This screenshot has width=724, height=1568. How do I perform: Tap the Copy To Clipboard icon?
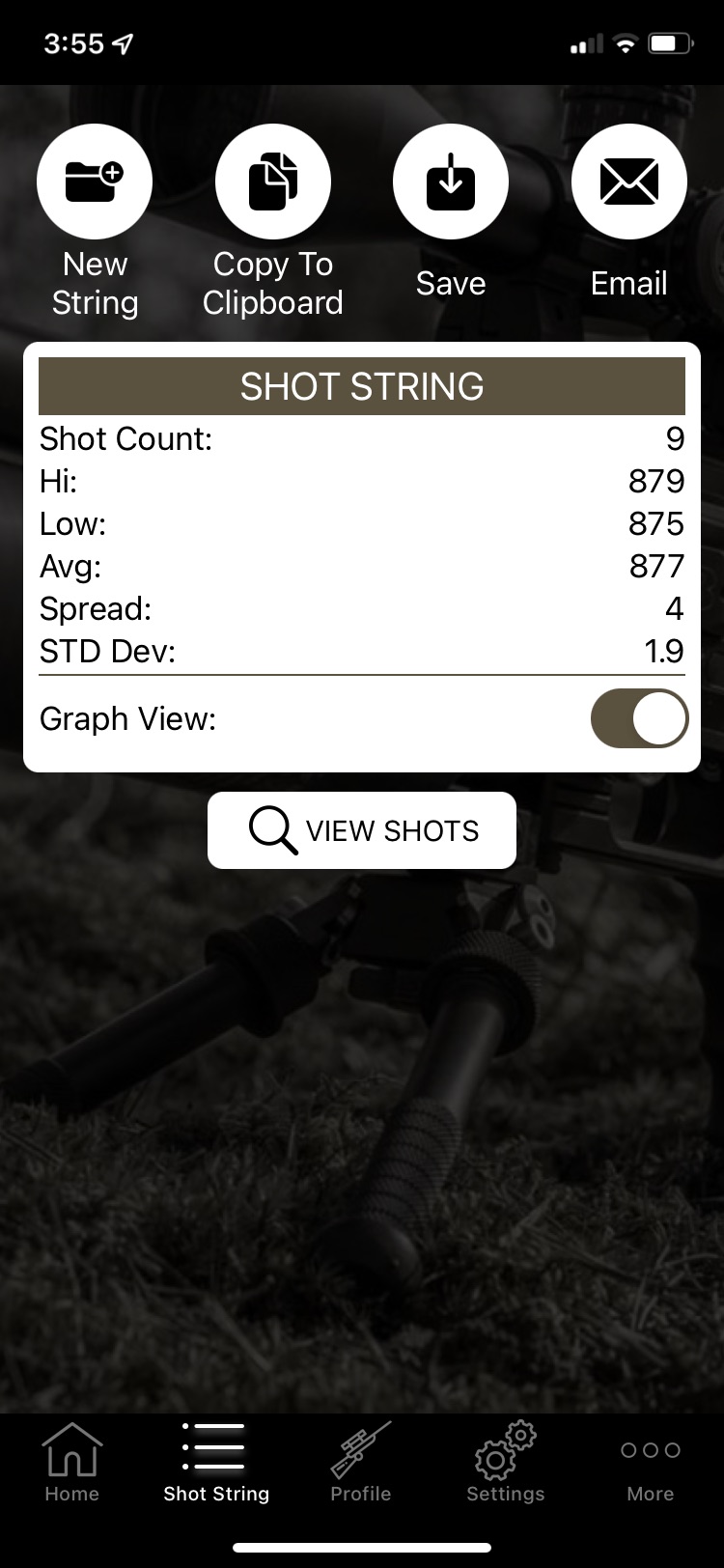point(273,182)
